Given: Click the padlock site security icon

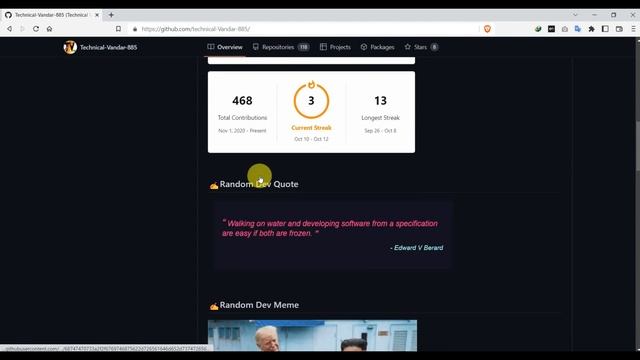Looking at the screenshot, I should point(135,29).
